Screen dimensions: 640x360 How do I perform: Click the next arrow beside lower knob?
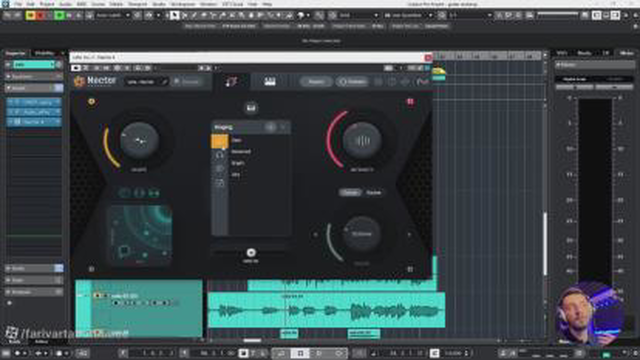point(409,234)
